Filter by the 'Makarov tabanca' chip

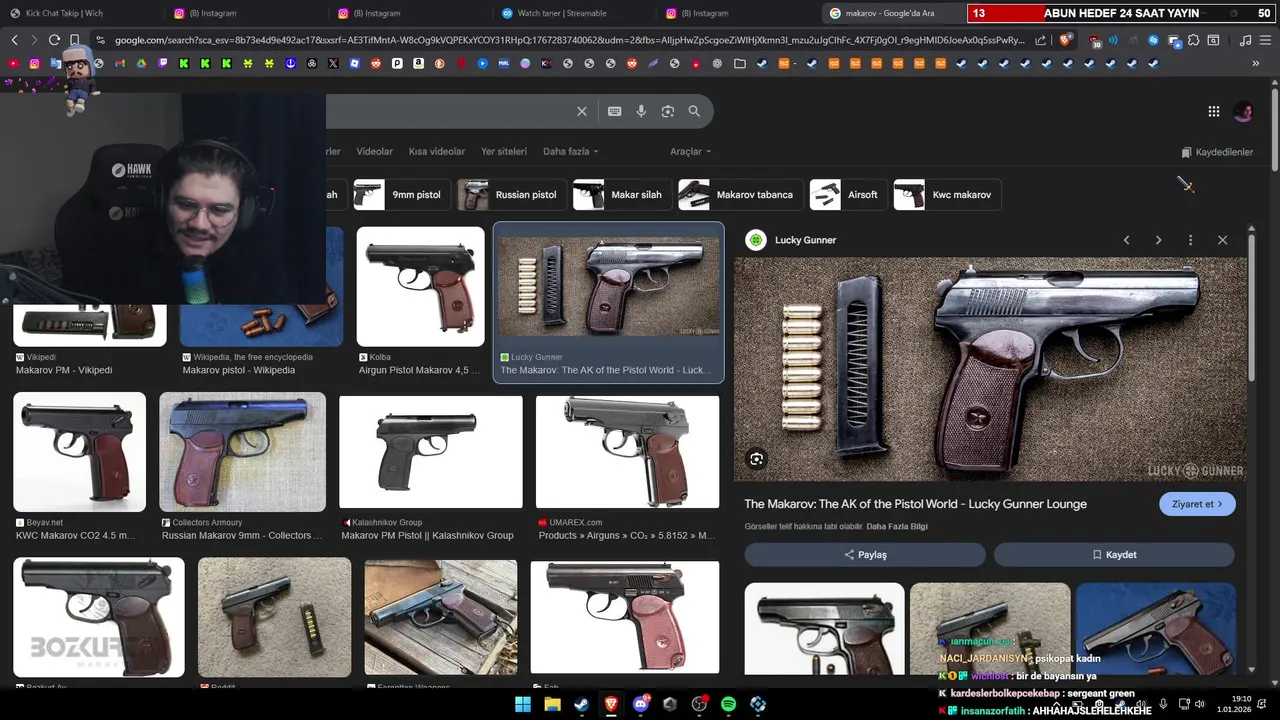[x=740, y=194]
